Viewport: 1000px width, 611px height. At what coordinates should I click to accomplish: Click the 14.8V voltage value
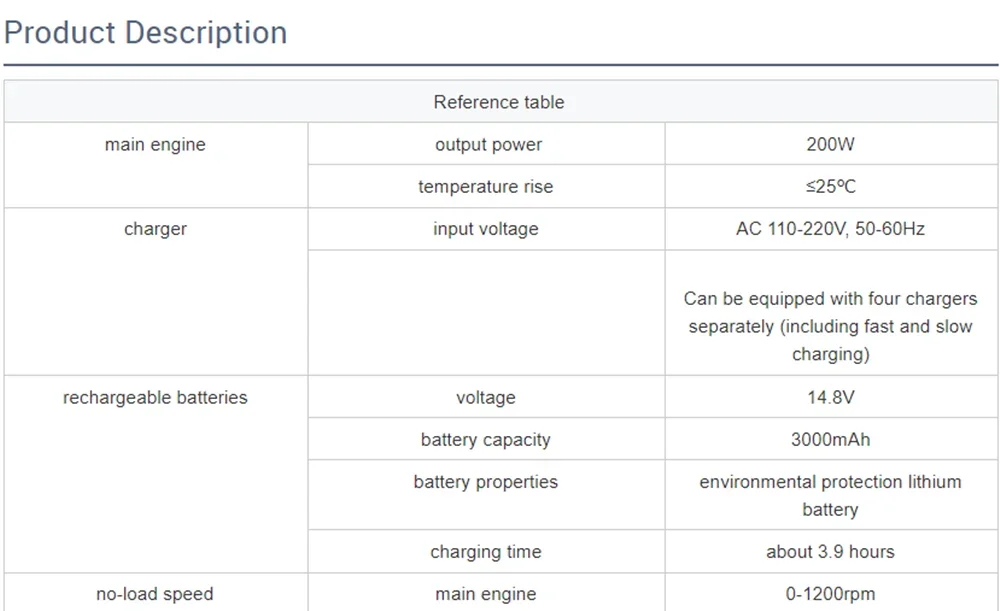coord(830,398)
